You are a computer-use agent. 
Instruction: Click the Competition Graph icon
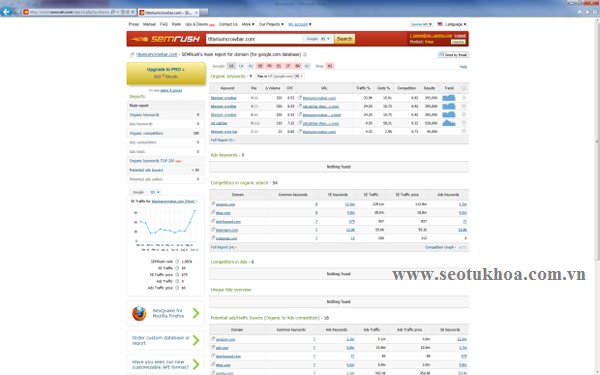pyautogui.click(x=463, y=247)
